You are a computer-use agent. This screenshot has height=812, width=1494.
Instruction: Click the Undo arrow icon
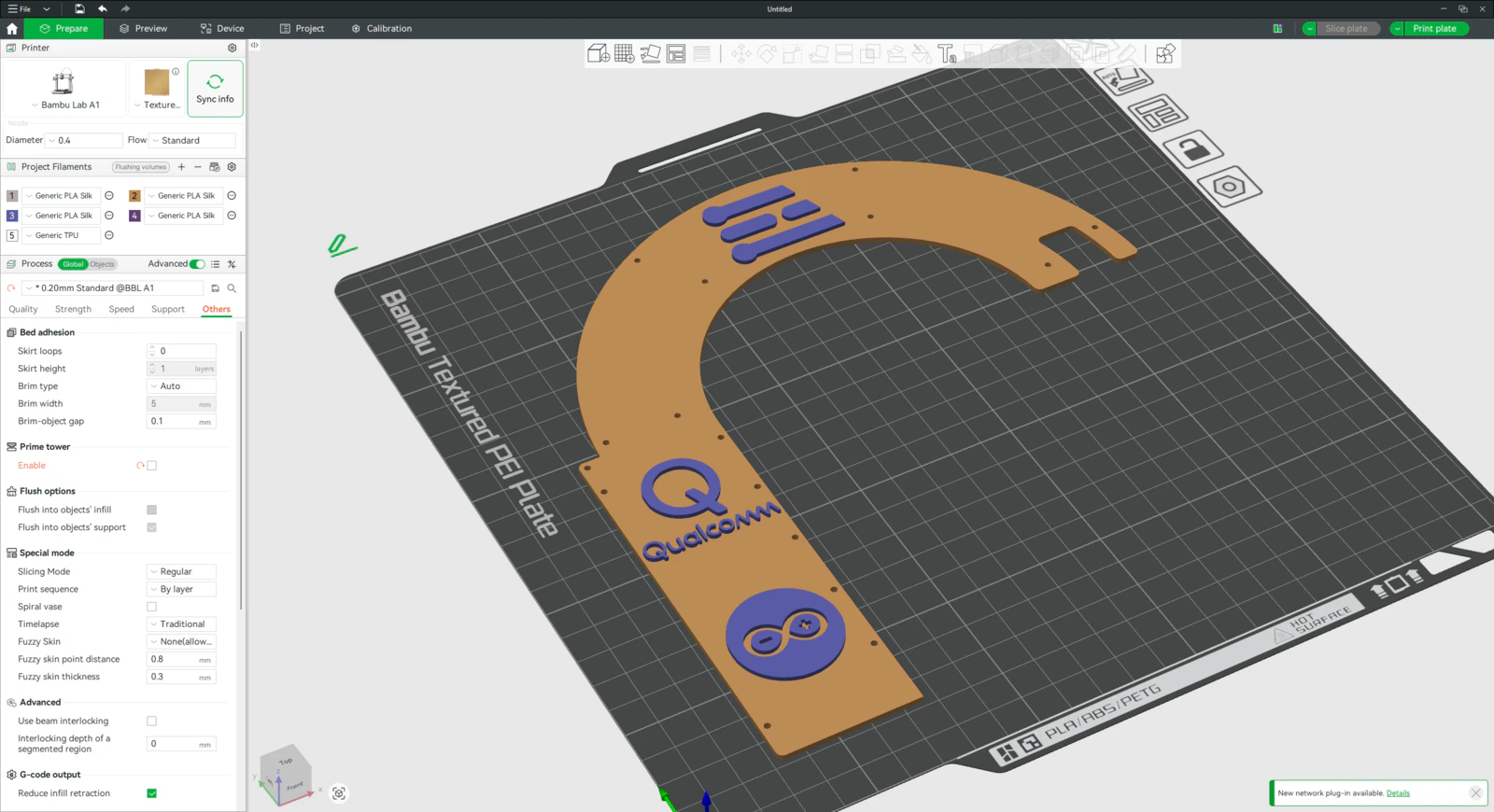tap(103, 8)
